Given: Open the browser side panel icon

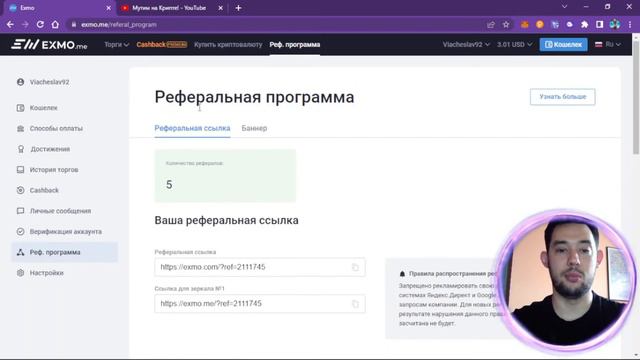Looking at the screenshot, I should (600, 24).
